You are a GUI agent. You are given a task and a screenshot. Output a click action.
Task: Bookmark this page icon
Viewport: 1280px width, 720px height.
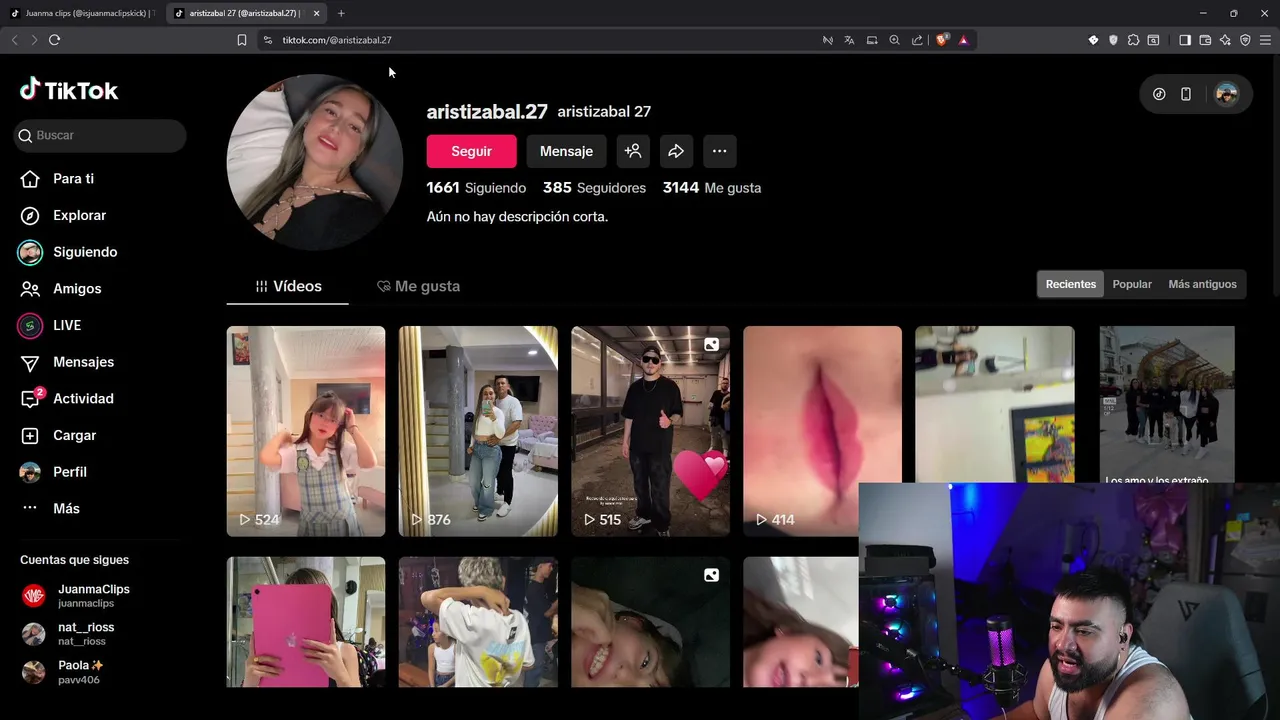(242, 40)
